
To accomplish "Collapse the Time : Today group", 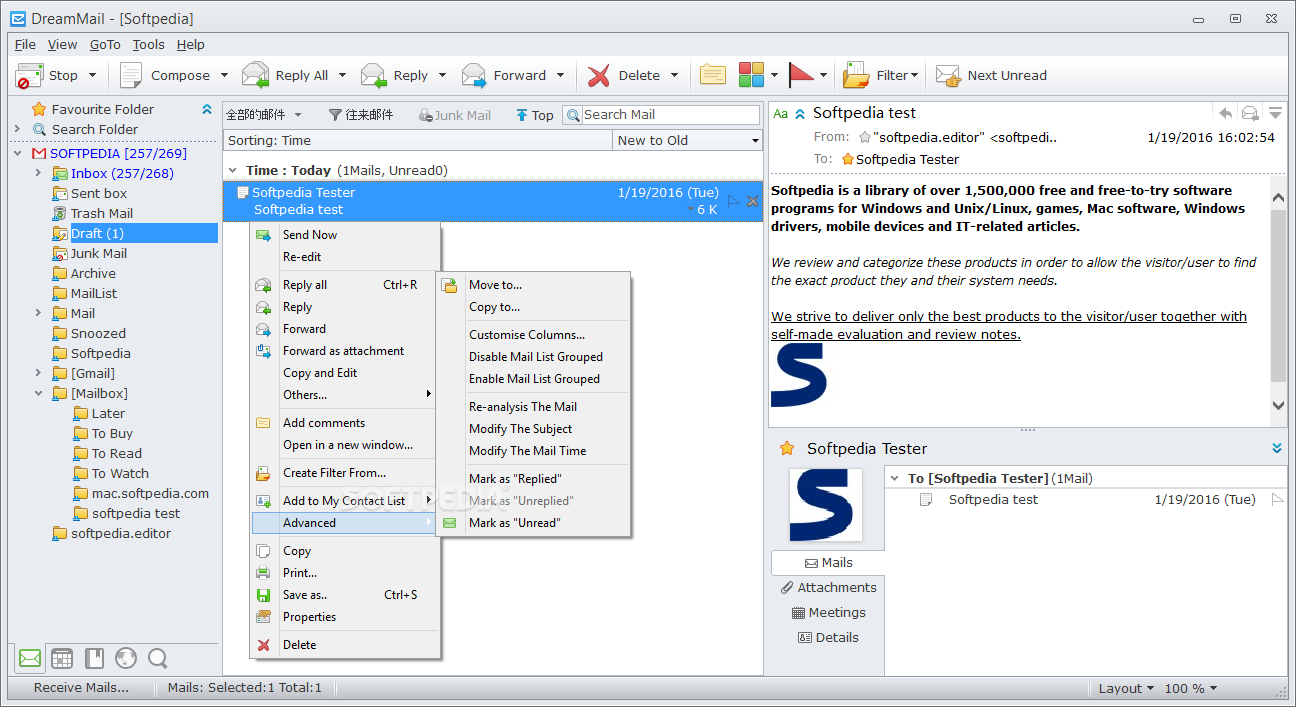I will (x=233, y=171).
